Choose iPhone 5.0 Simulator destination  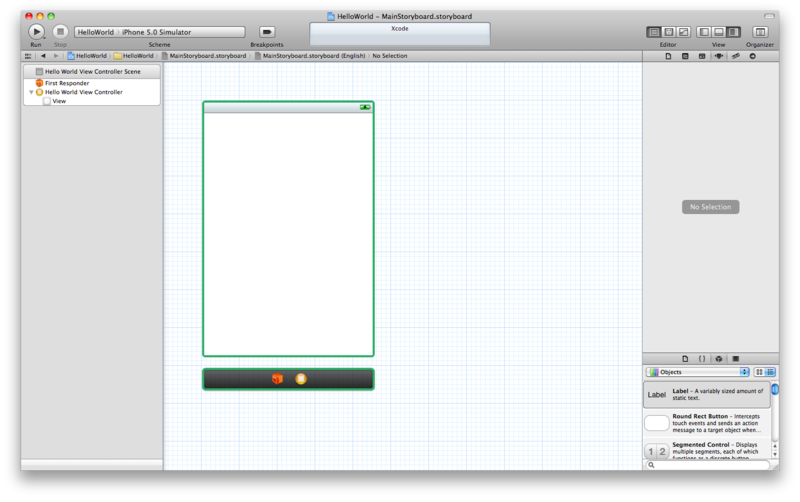click(x=156, y=32)
